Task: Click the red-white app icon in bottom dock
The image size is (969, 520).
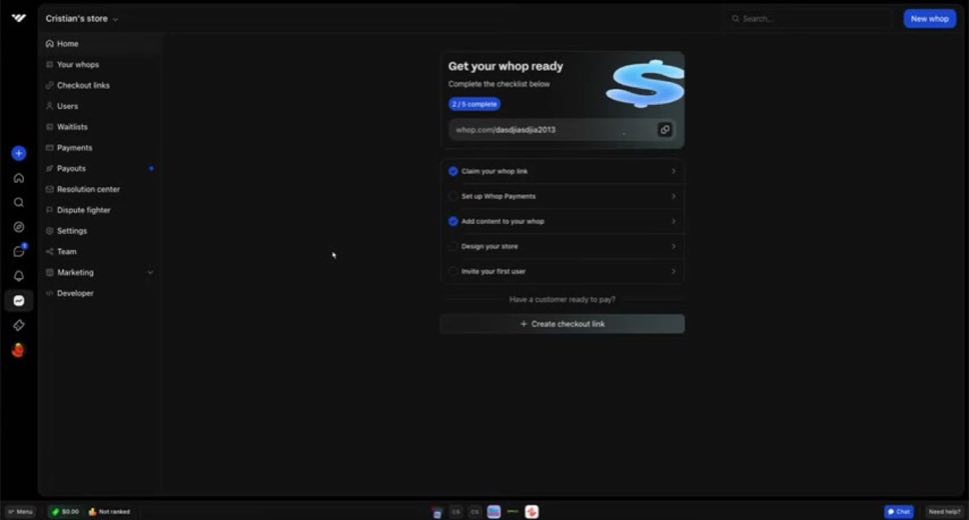Action: [x=531, y=511]
